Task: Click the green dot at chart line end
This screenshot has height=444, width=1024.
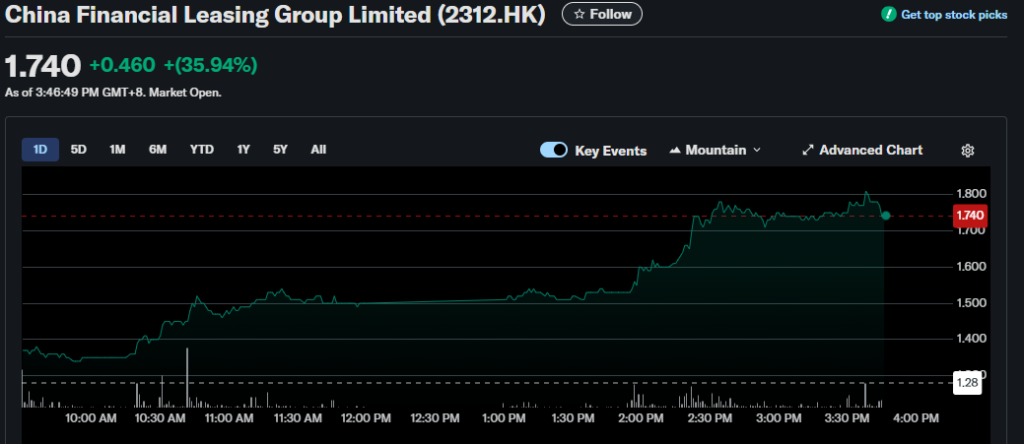Action: pos(885,215)
